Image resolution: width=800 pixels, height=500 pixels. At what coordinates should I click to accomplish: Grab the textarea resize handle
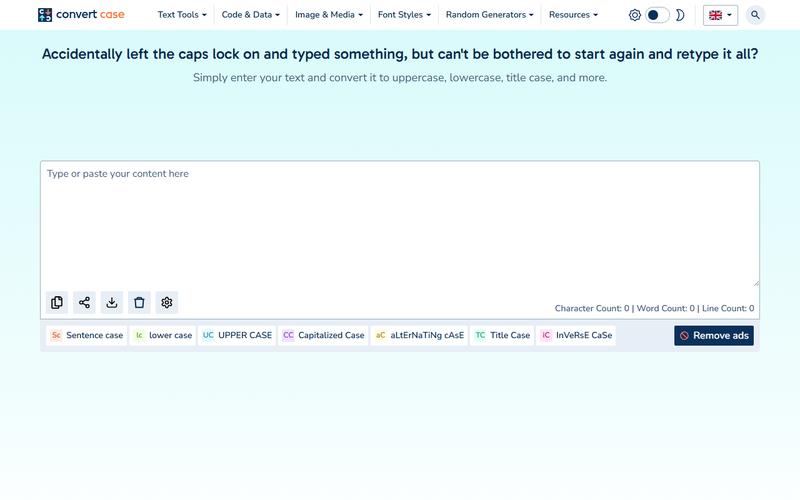pos(756,283)
